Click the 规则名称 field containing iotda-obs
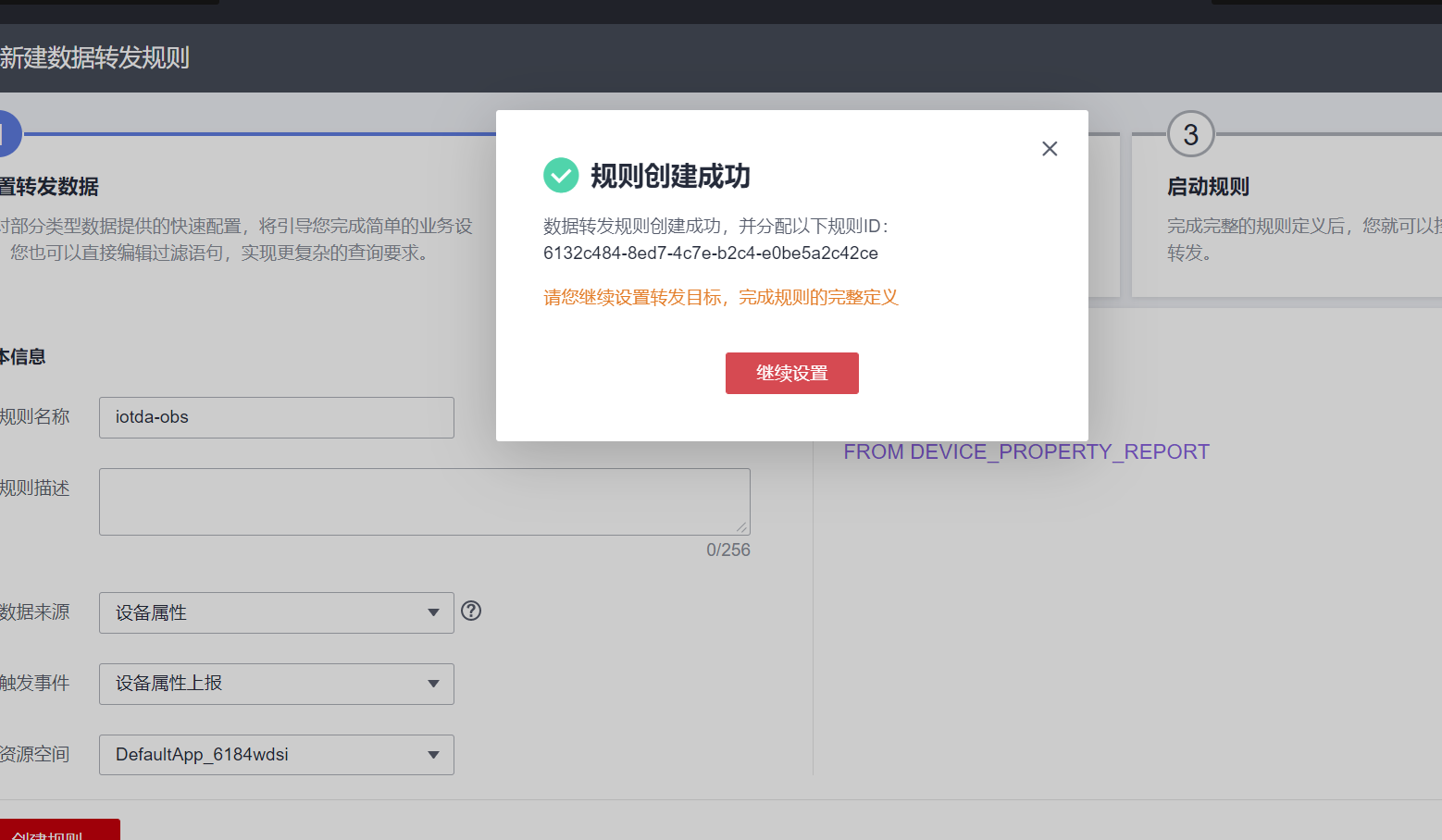 [x=277, y=417]
